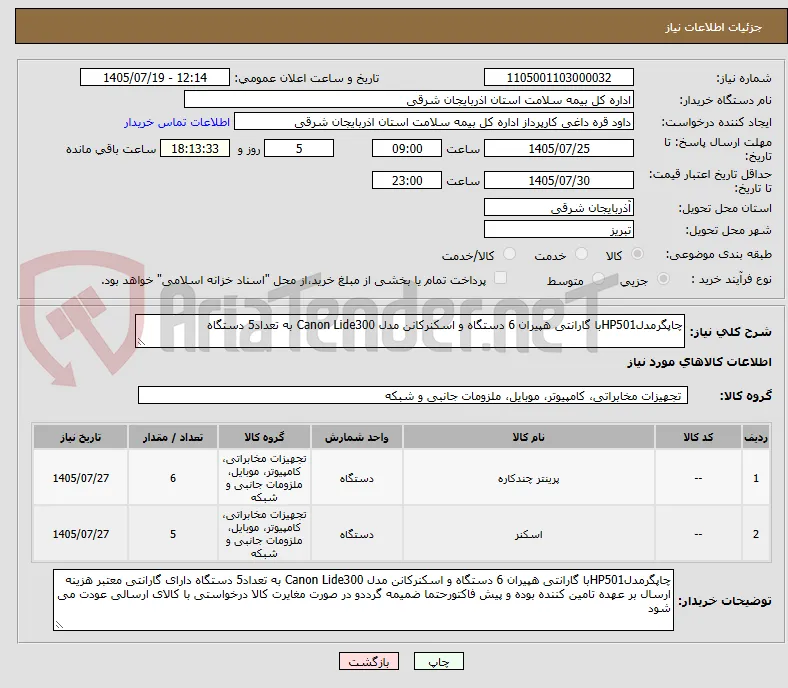The image size is (788, 688).
Task: Click the نام کالا column header
Action: 528,437
